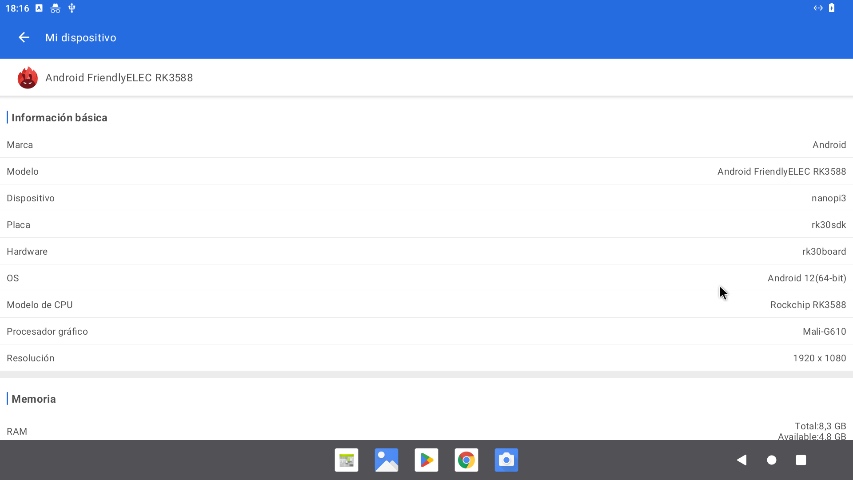Open the Camera app in the taskbar
Viewport: 853px width, 480px height.
506,460
